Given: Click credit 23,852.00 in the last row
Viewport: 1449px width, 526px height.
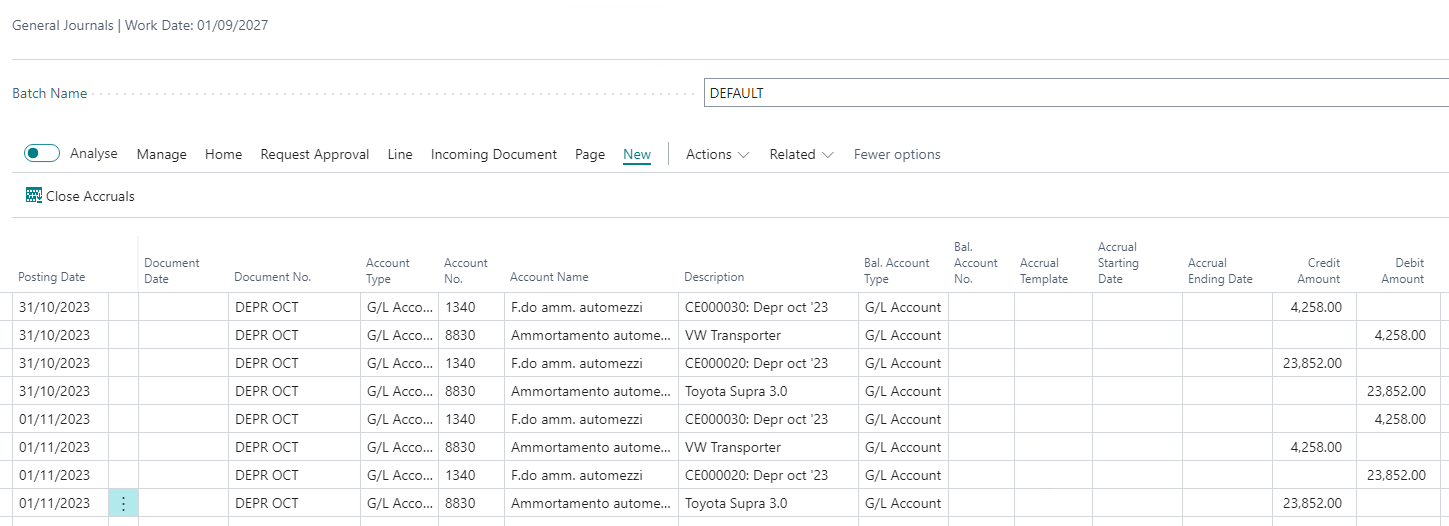Looking at the screenshot, I should point(1312,503).
